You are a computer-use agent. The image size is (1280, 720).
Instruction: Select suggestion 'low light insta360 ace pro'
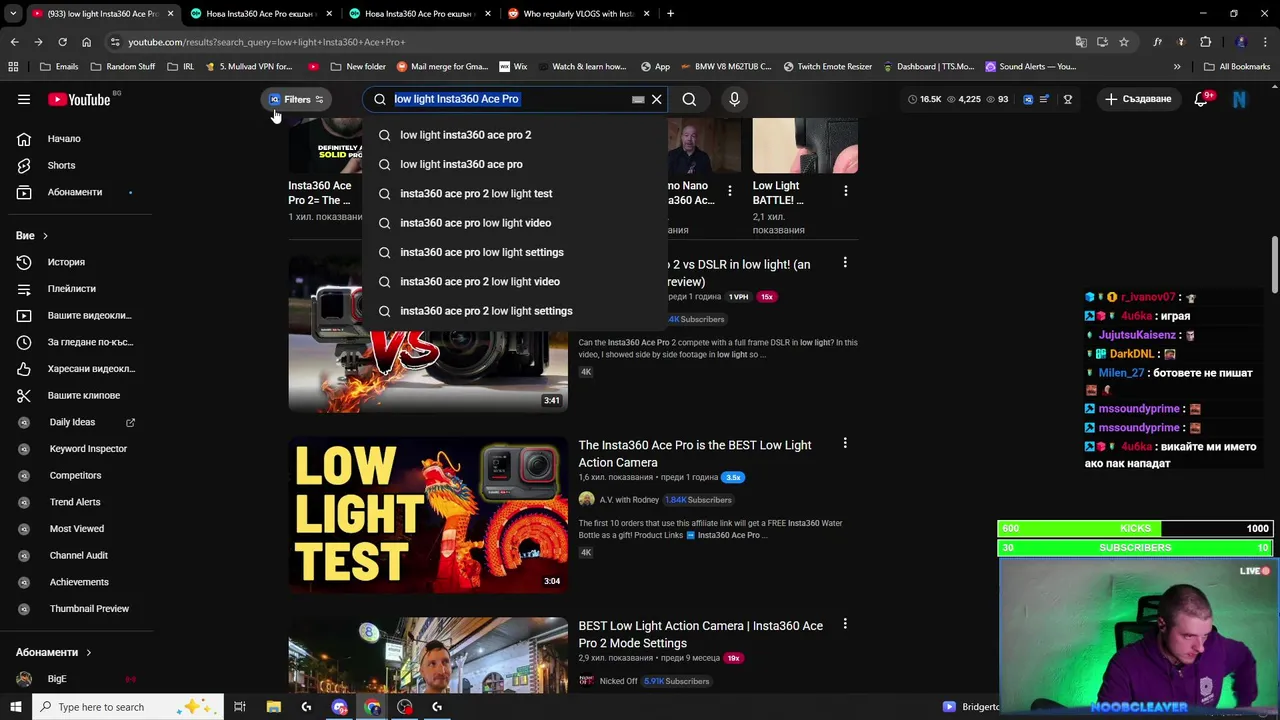(x=516, y=164)
